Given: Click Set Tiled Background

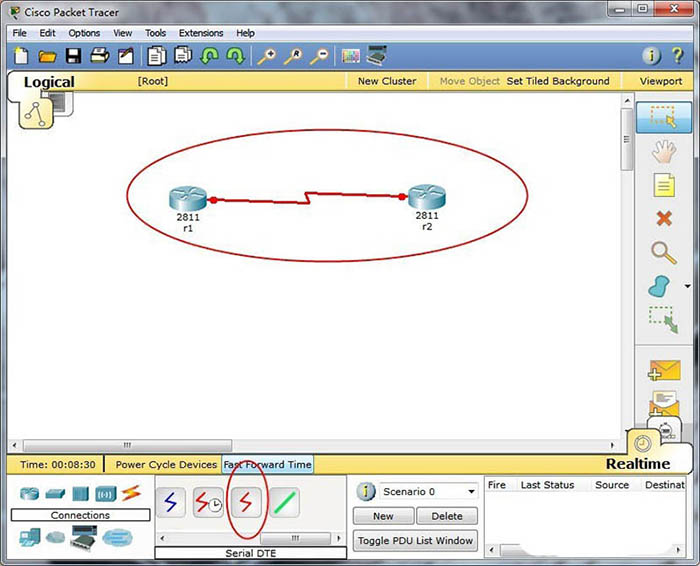Looking at the screenshot, I should tap(558, 81).
